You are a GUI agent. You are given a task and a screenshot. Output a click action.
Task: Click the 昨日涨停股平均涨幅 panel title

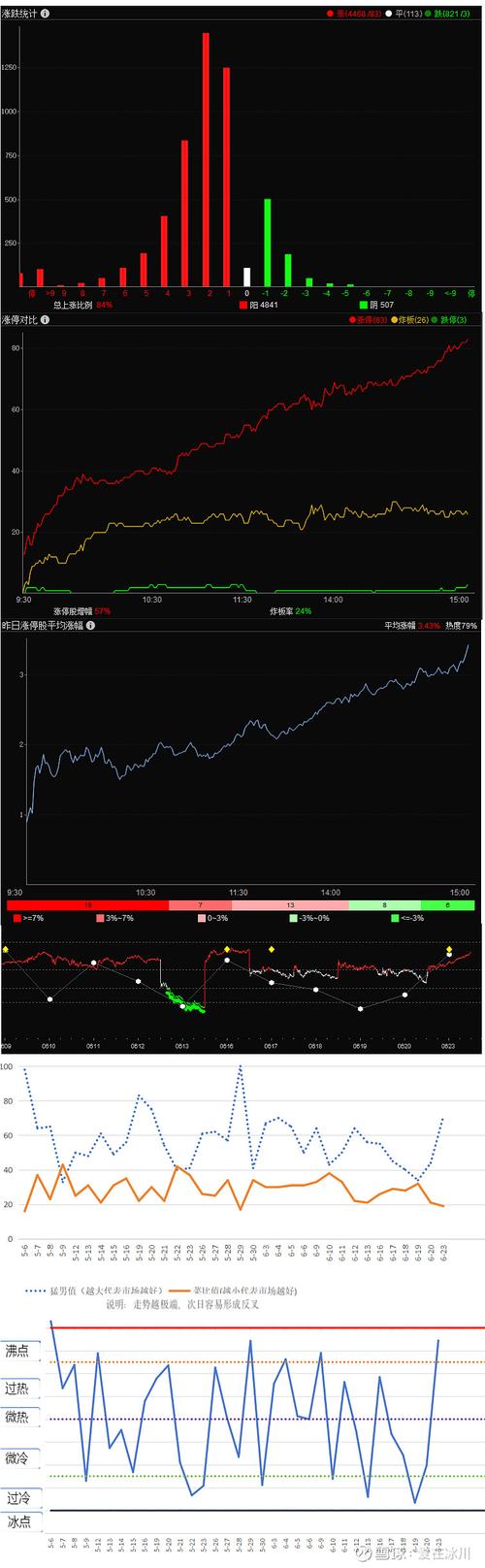coord(42,626)
